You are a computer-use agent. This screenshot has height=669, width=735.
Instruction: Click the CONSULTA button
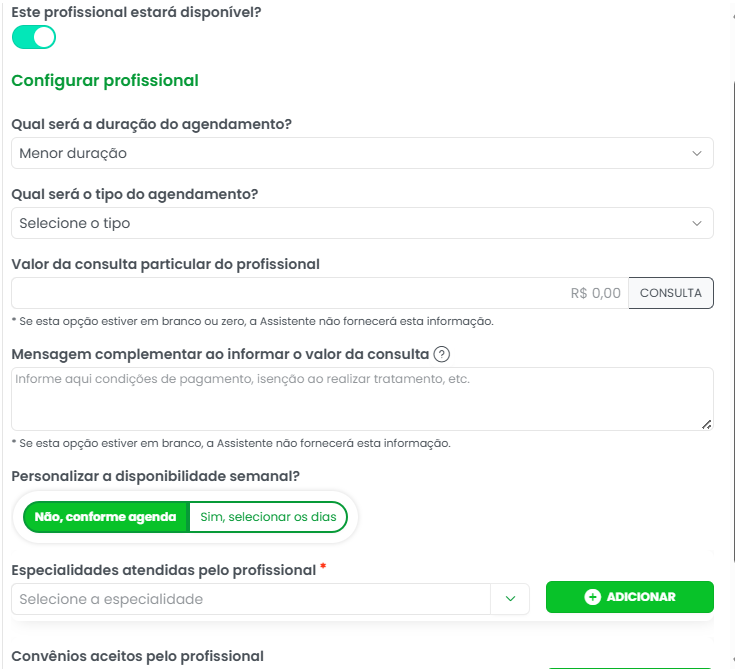point(671,293)
